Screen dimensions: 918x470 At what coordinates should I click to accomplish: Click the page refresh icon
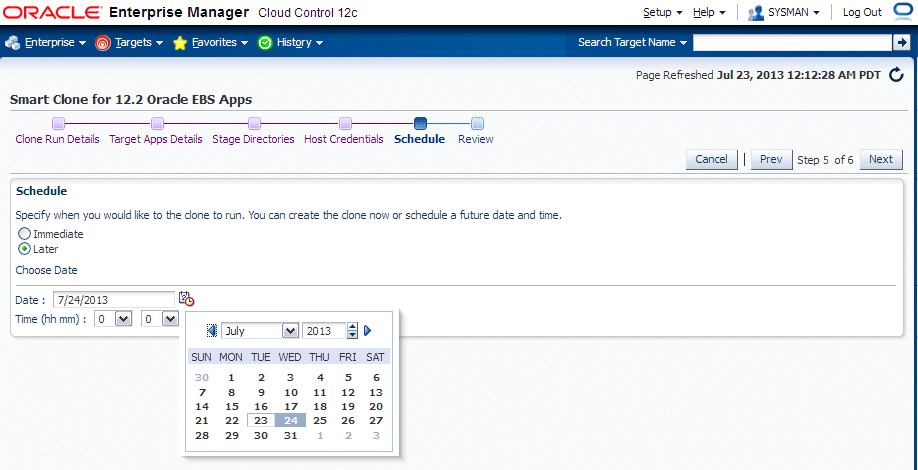click(x=896, y=75)
